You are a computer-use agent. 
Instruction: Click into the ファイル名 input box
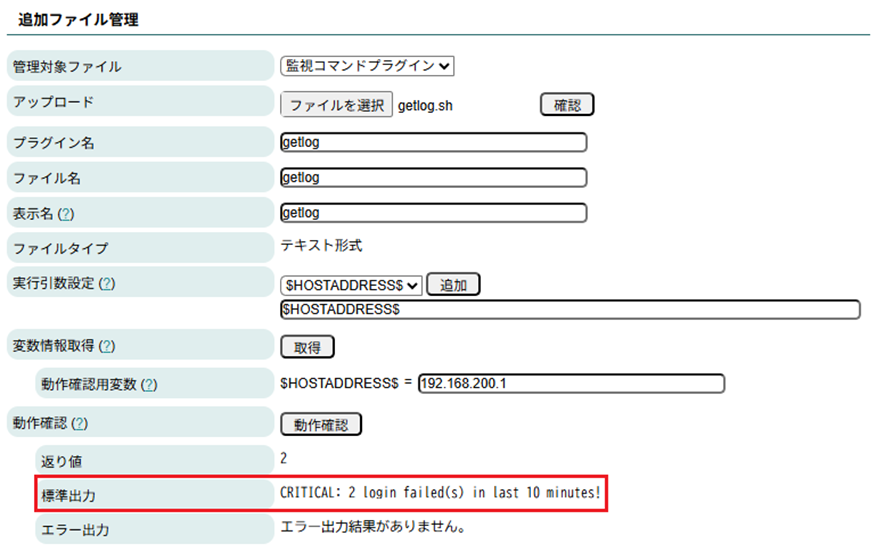[434, 177]
